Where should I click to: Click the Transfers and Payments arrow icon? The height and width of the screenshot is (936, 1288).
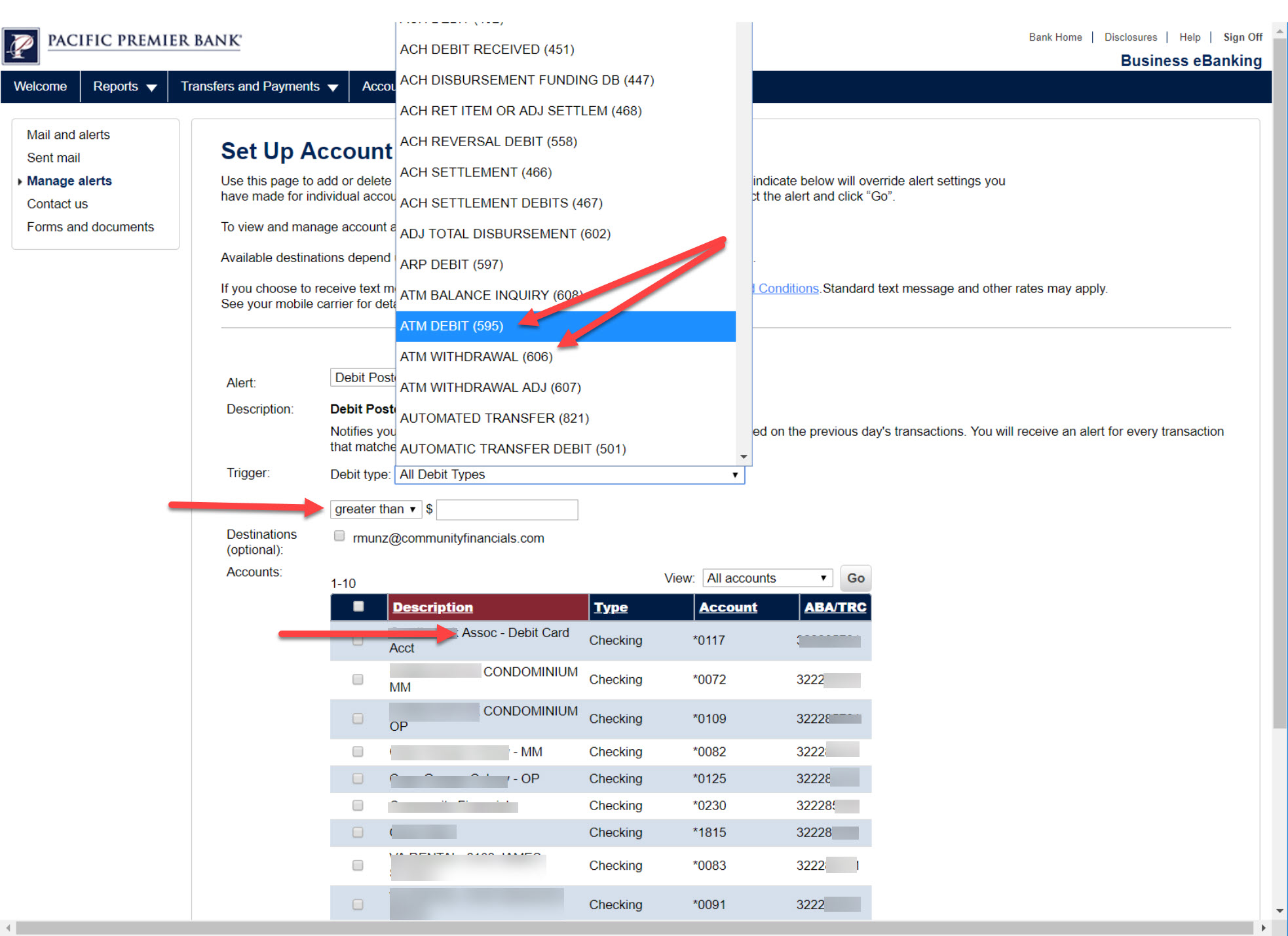[x=333, y=88]
